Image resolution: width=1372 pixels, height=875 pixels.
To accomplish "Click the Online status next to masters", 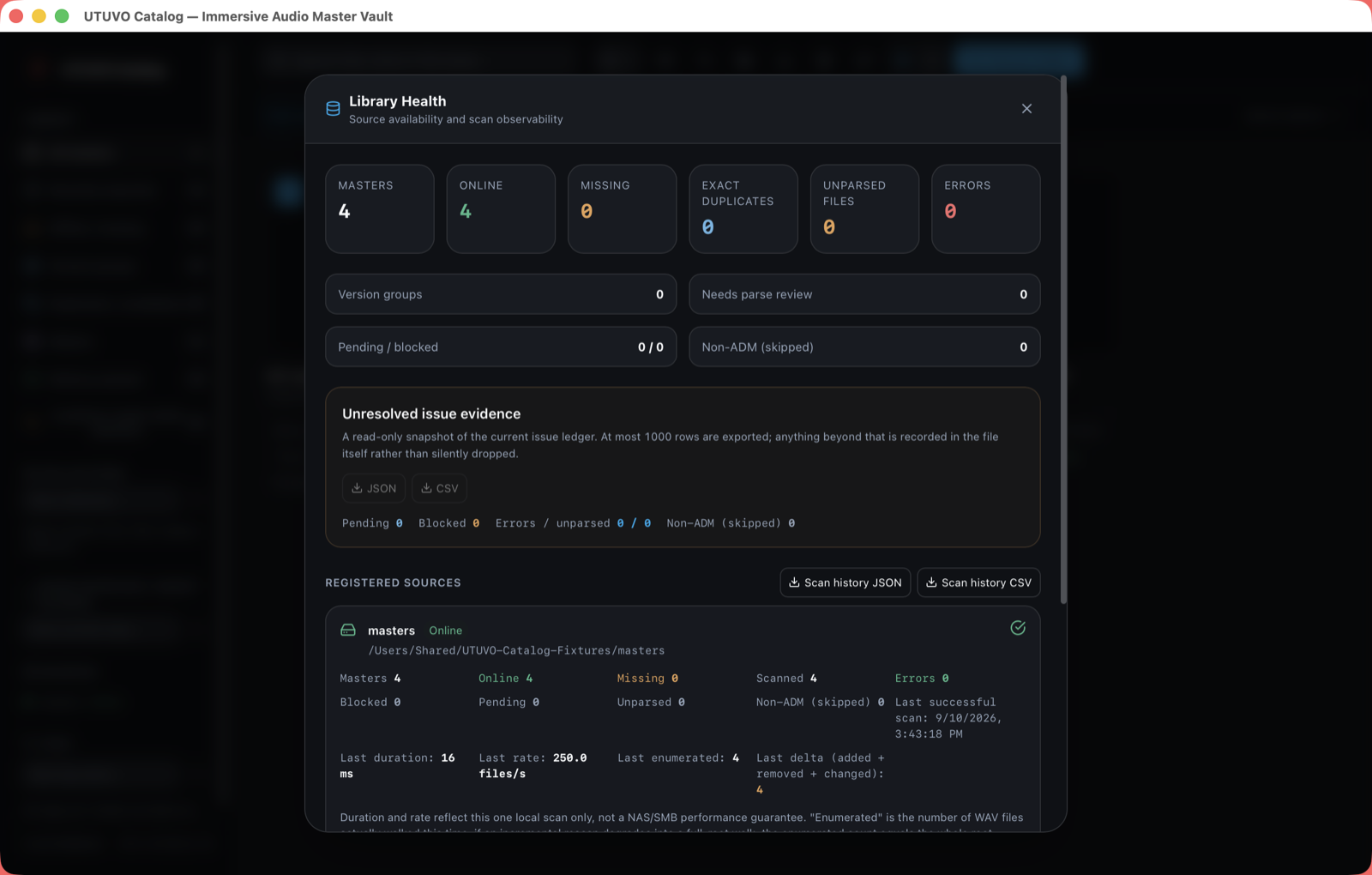I will (445, 631).
